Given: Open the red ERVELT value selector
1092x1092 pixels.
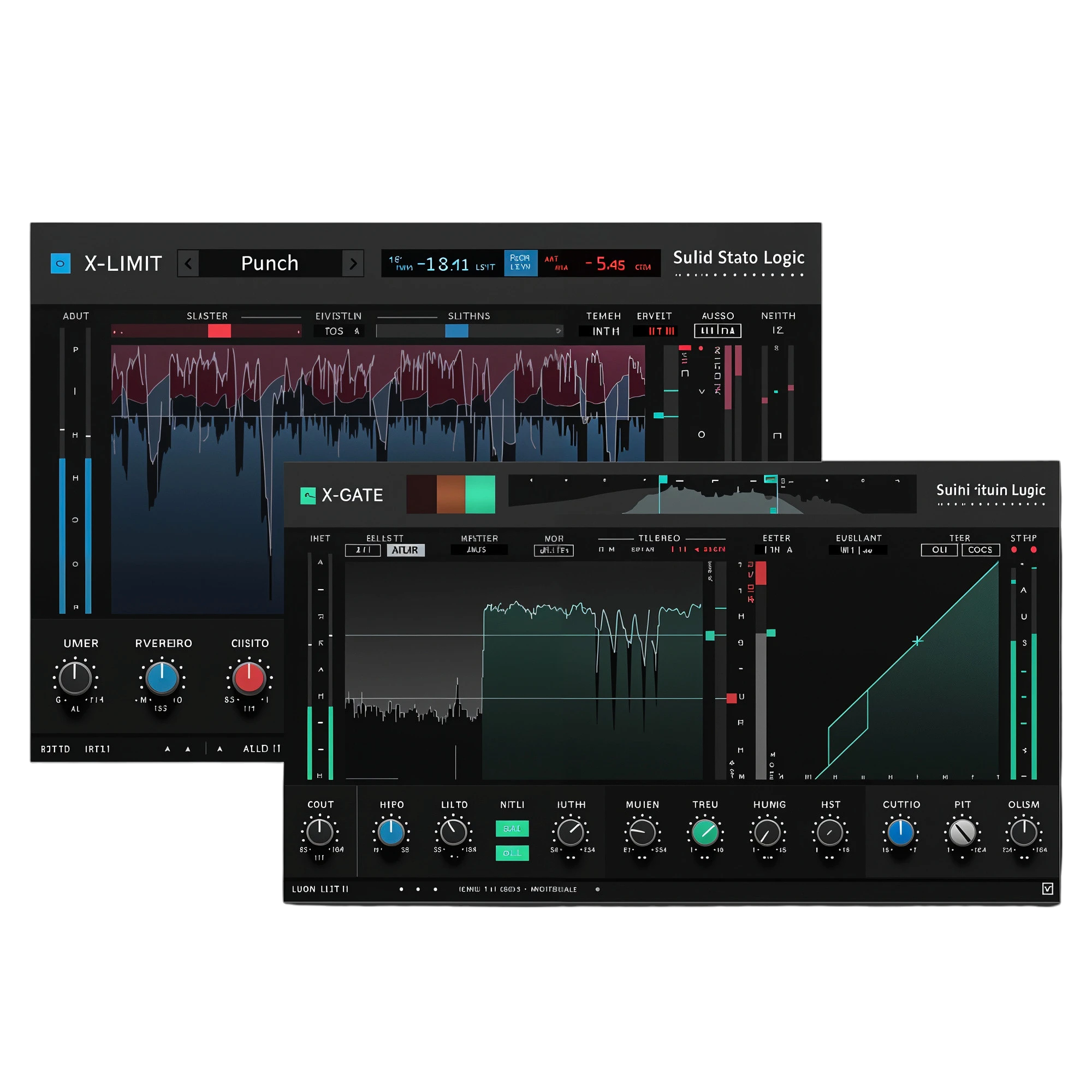Looking at the screenshot, I should [656, 331].
